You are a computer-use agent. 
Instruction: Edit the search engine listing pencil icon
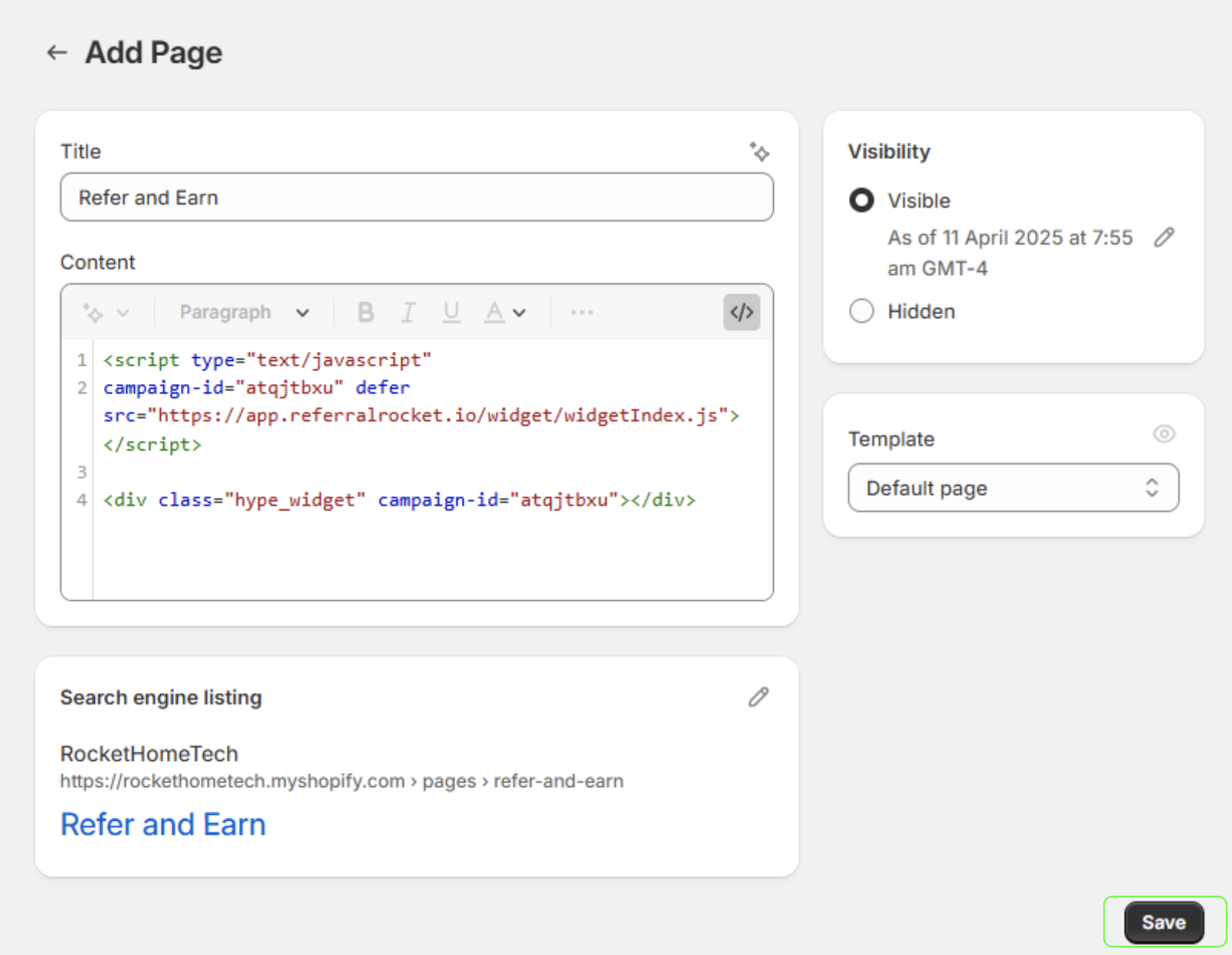[x=759, y=697]
